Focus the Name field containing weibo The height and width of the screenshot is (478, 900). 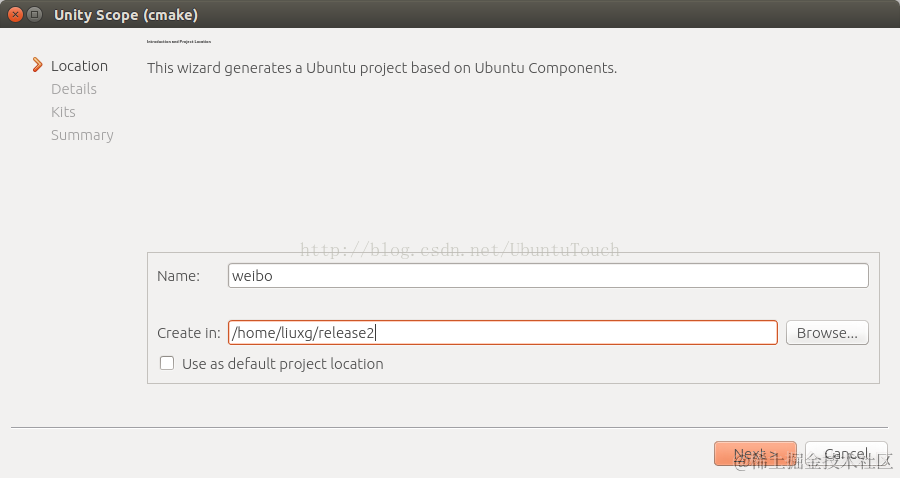point(548,276)
